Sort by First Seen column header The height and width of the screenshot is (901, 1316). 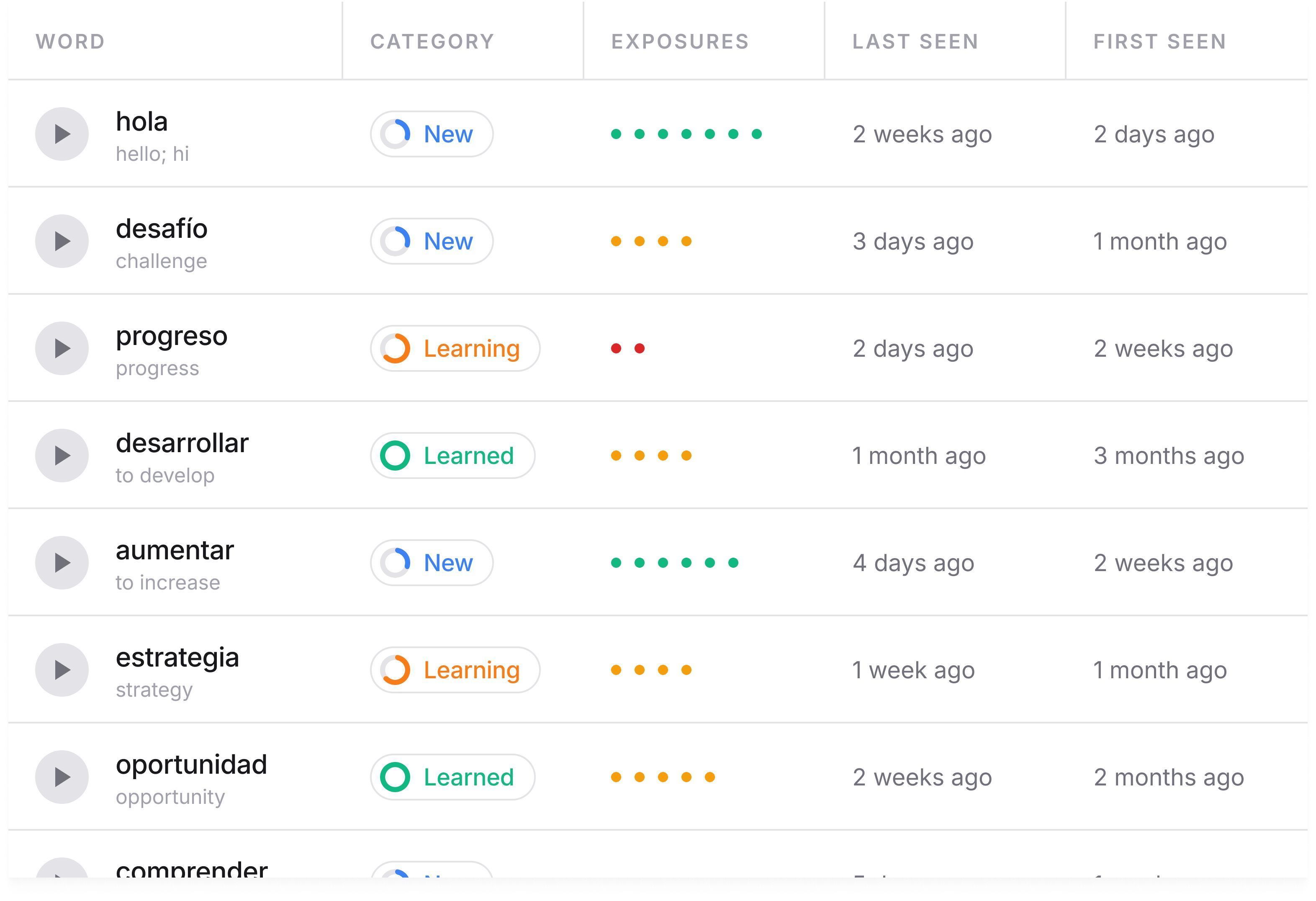[x=1160, y=41]
